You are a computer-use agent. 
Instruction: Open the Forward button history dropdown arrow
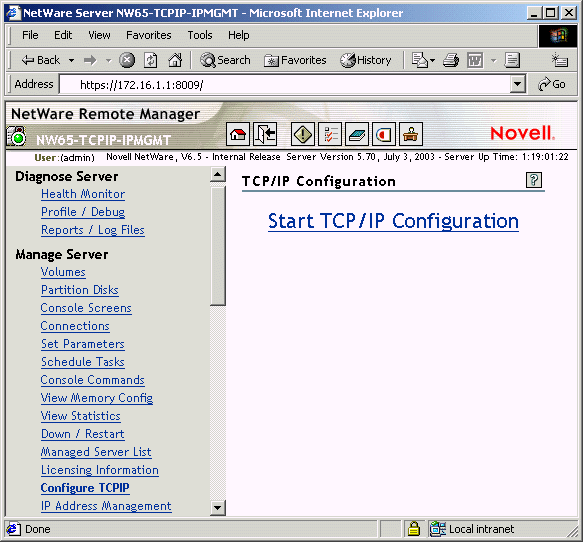point(109,60)
